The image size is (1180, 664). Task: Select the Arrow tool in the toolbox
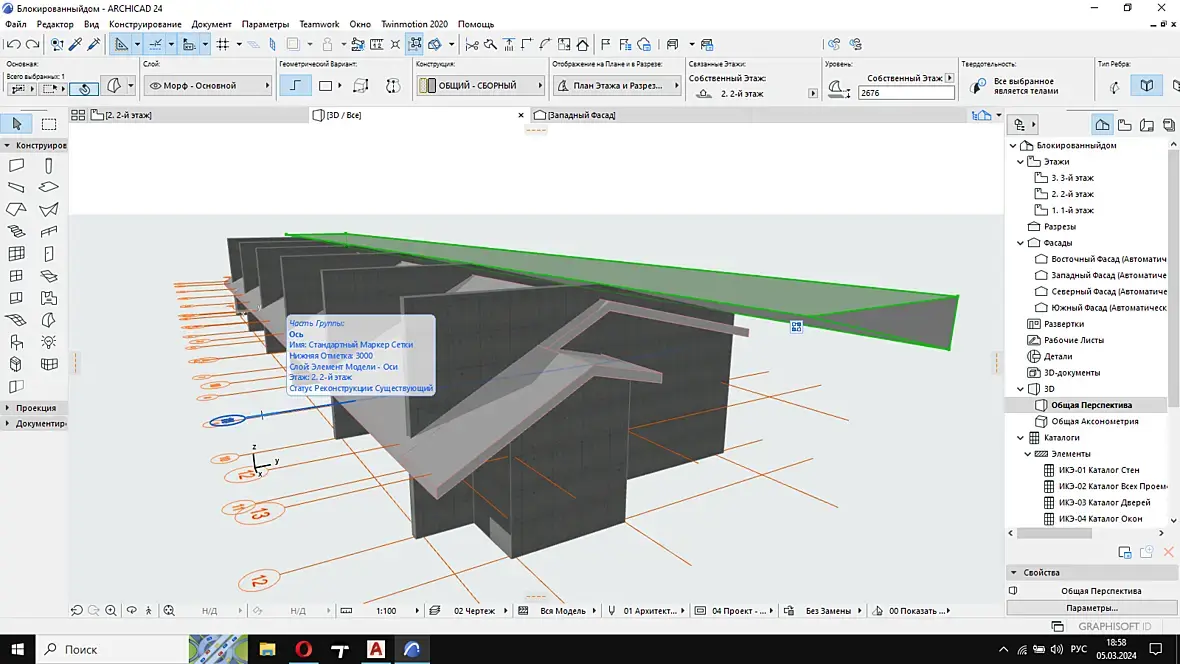[x=16, y=124]
